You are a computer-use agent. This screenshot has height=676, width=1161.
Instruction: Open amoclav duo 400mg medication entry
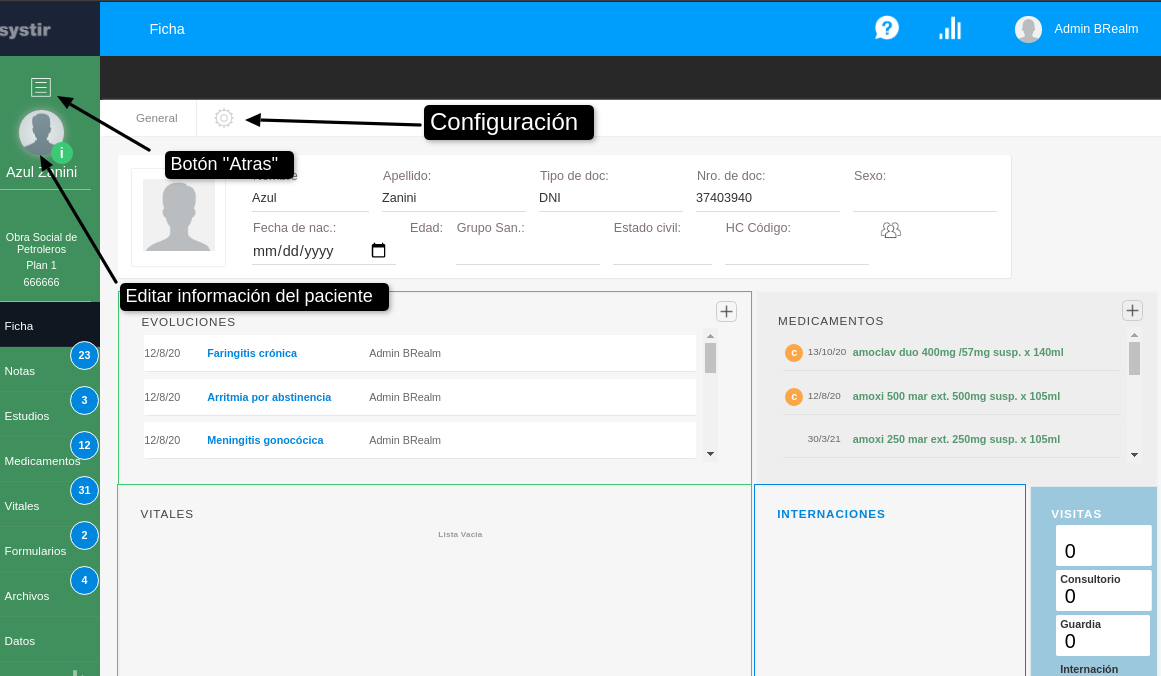957,352
